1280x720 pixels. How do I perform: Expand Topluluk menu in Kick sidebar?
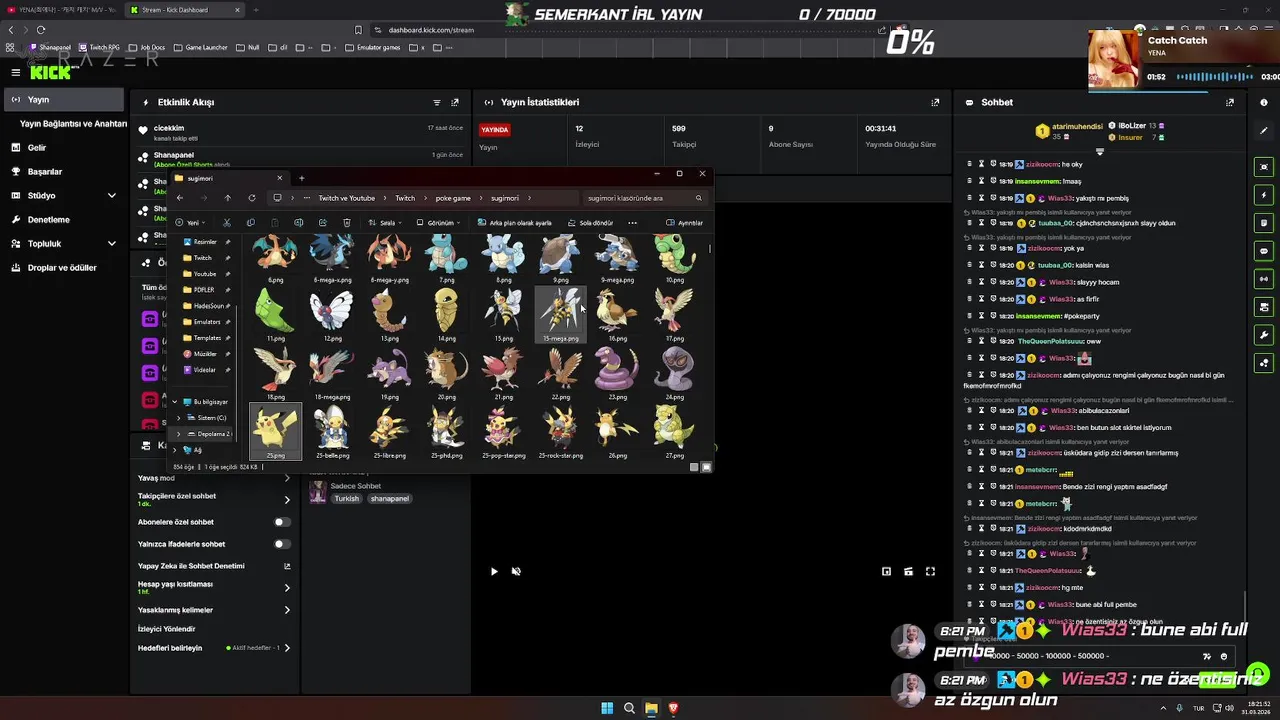(x=111, y=244)
